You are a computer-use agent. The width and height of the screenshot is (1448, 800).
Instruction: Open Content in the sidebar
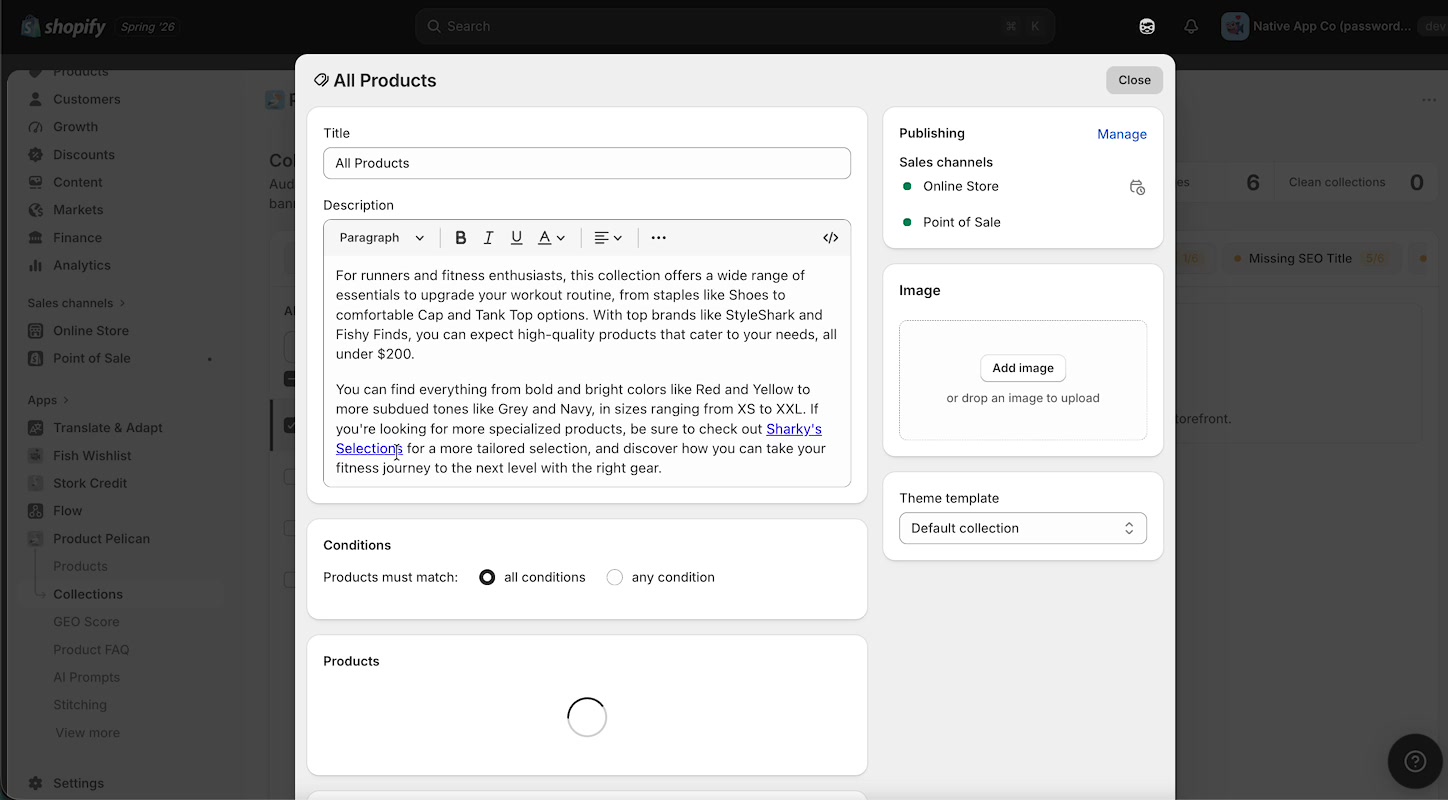[x=78, y=182]
